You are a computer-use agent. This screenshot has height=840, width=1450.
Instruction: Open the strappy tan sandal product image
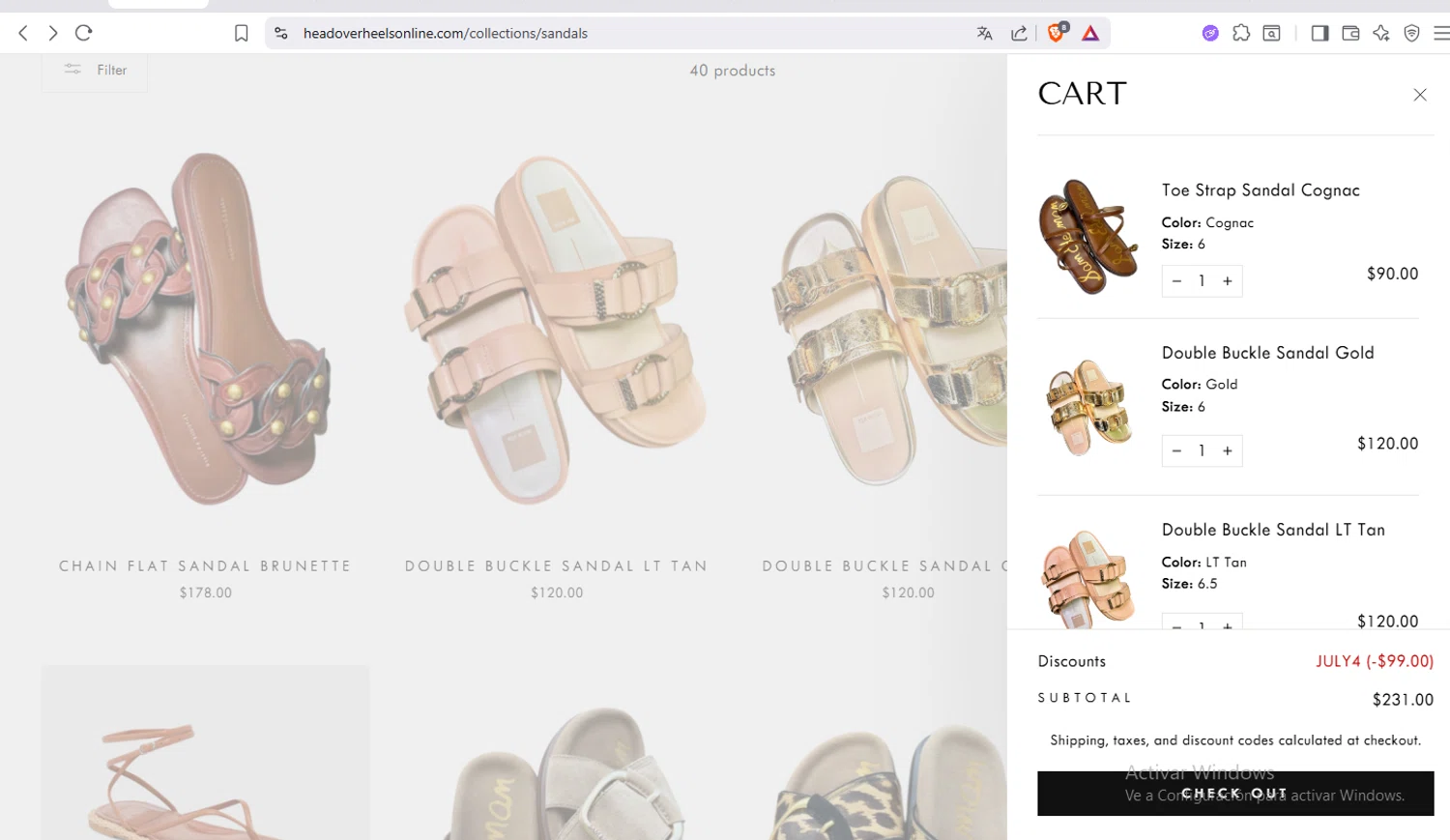205,752
